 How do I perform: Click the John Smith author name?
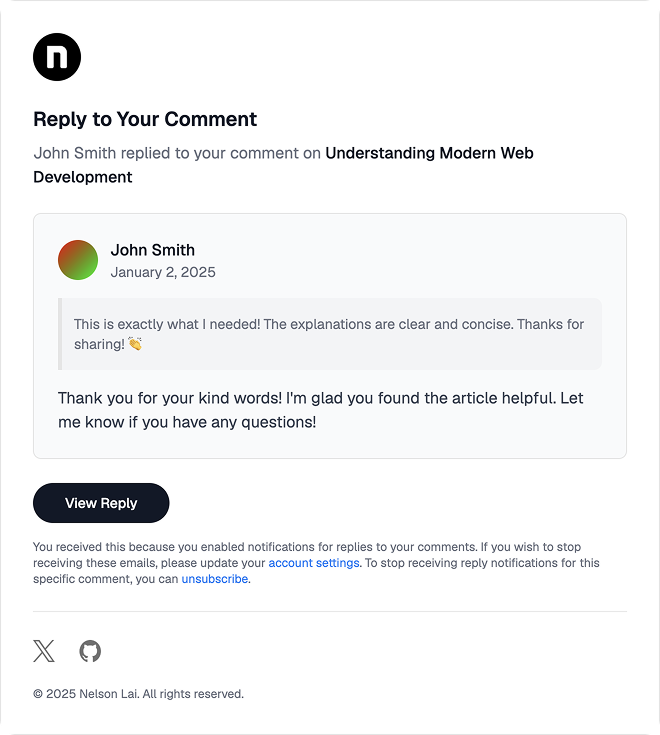(152, 250)
